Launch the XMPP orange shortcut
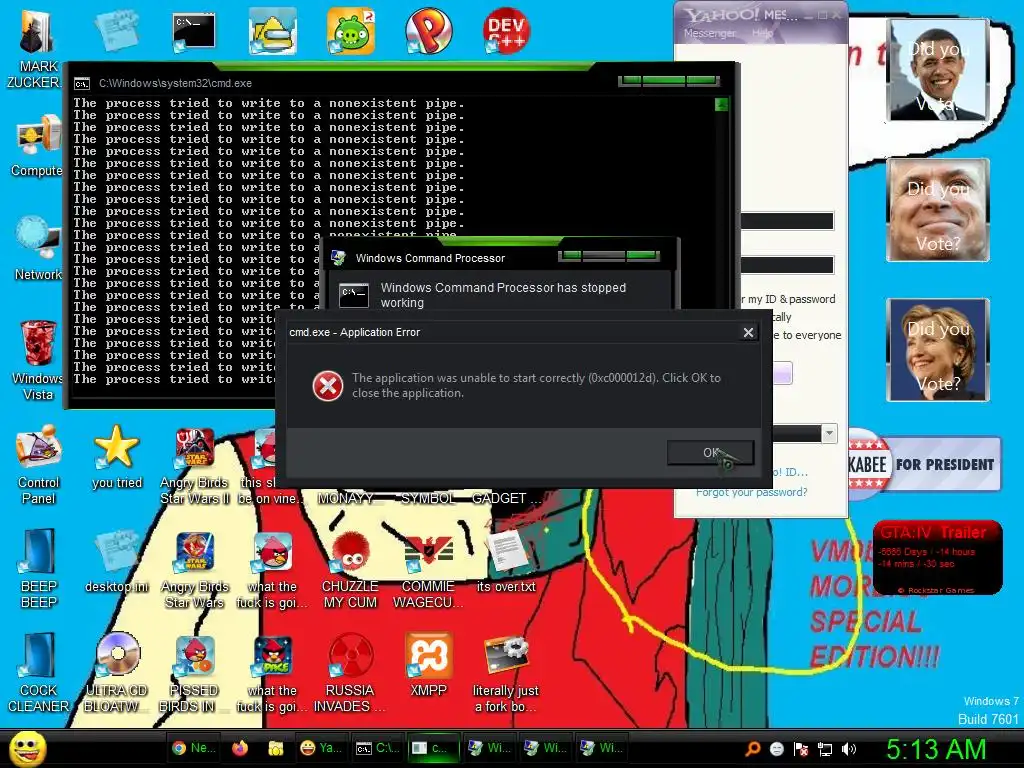 pyautogui.click(x=428, y=664)
